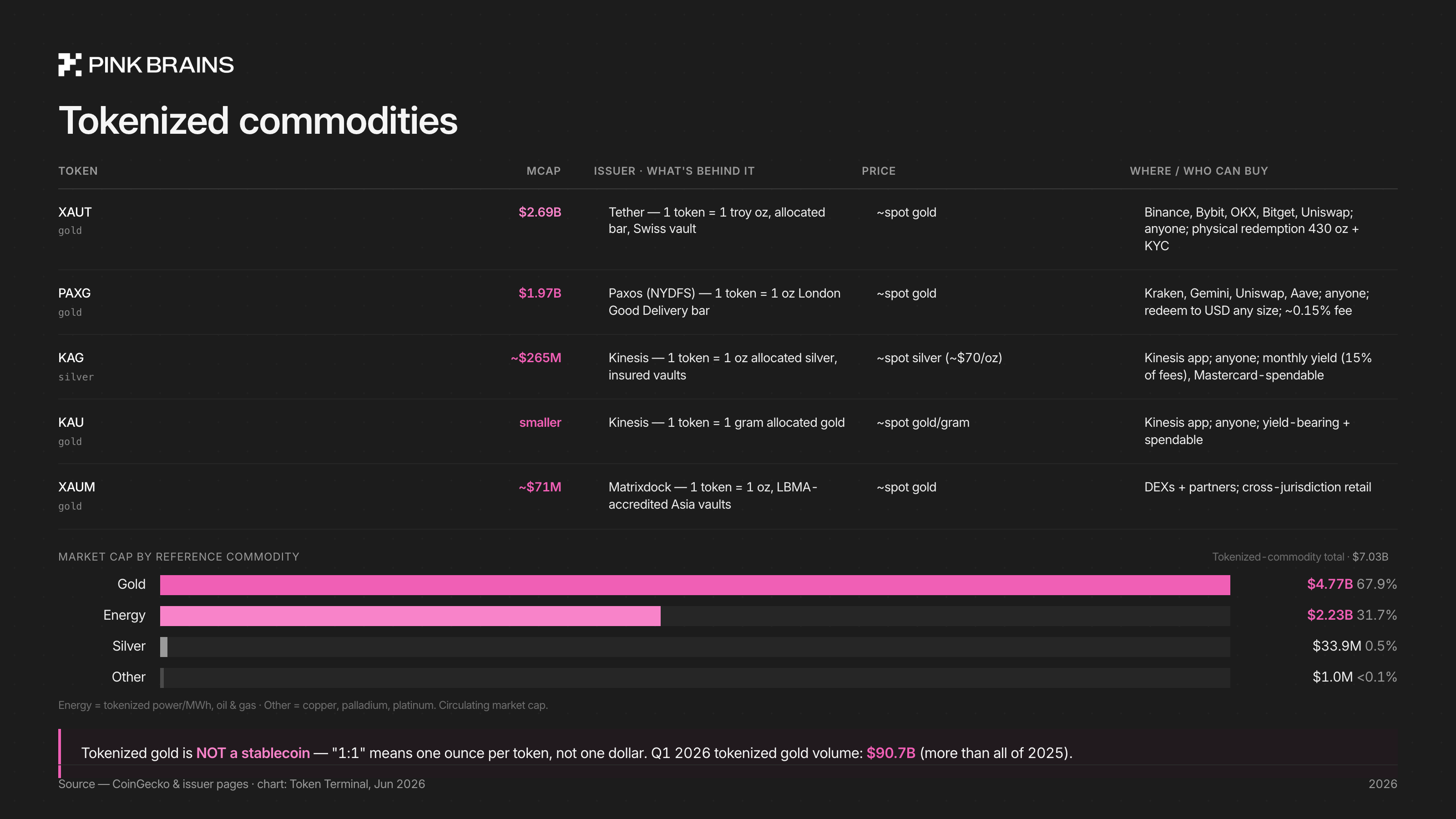Click the Gold chart row label
This screenshot has width=1456, height=819.
click(131, 584)
